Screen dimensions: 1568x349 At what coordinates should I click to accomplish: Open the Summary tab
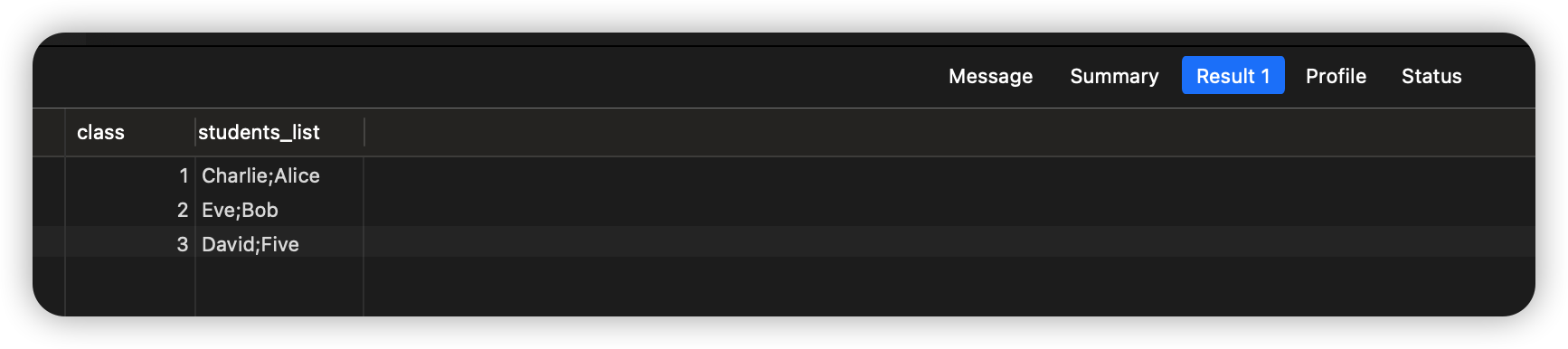pyautogui.click(x=1114, y=76)
